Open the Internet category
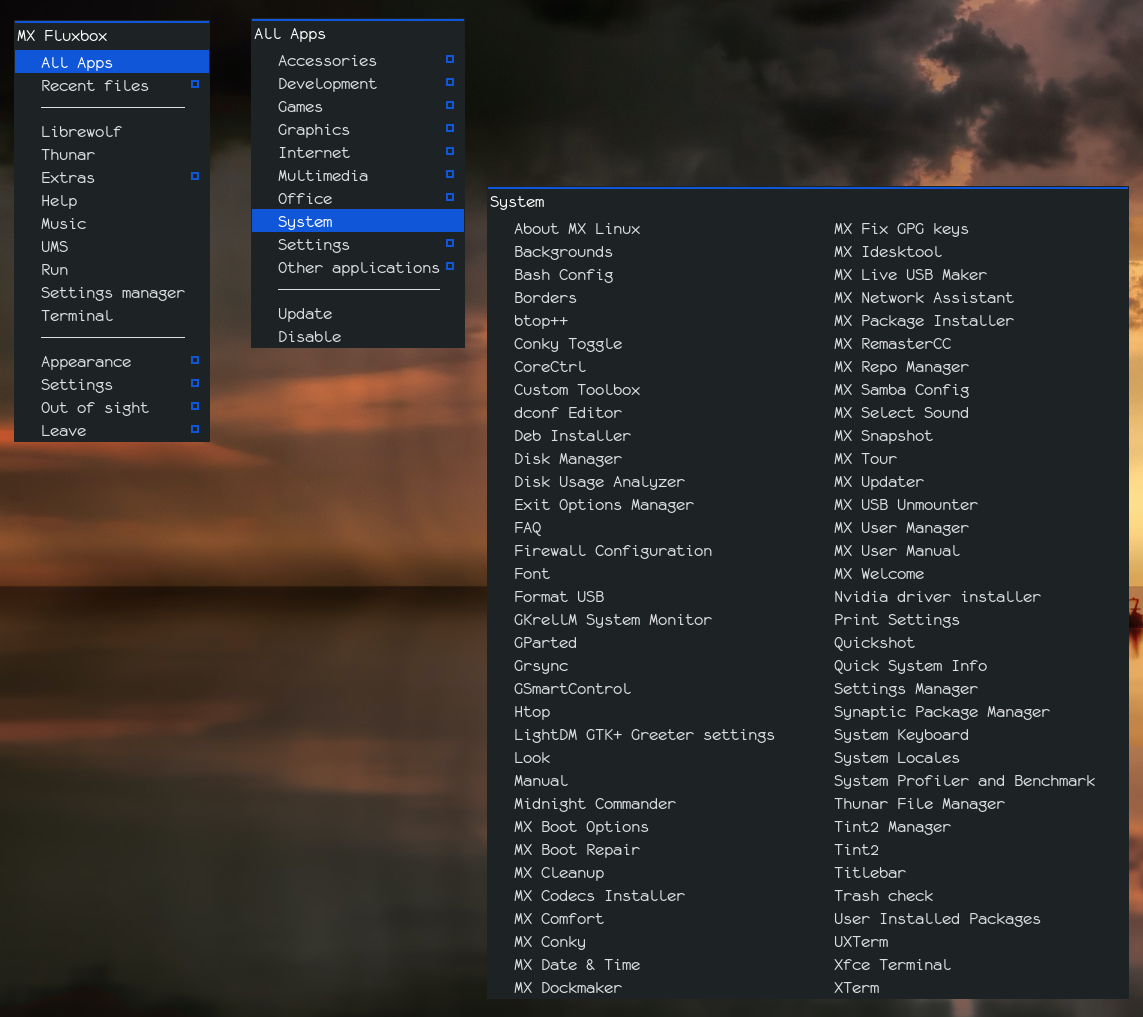The height and width of the screenshot is (1017, 1143). tap(358, 152)
